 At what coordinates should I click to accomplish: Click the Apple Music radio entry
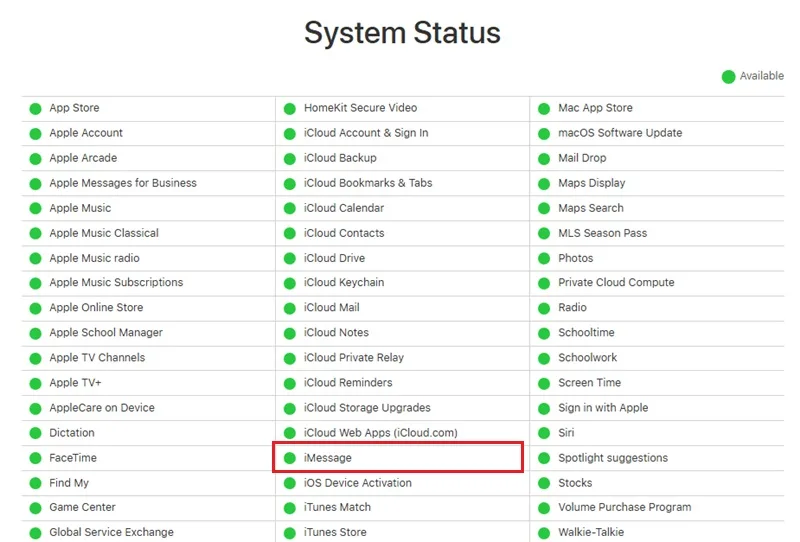pos(94,258)
